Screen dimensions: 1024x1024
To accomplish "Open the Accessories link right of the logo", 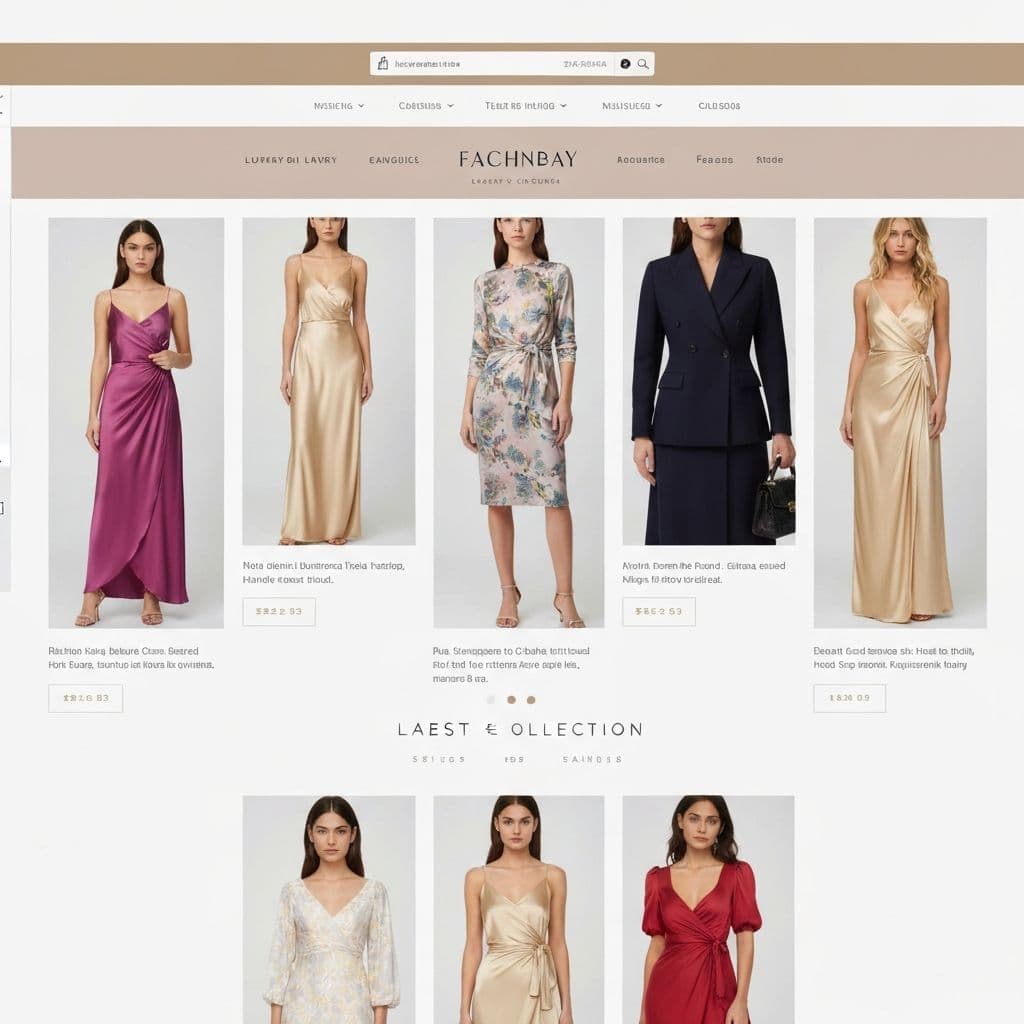I will [x=641, y=160].
